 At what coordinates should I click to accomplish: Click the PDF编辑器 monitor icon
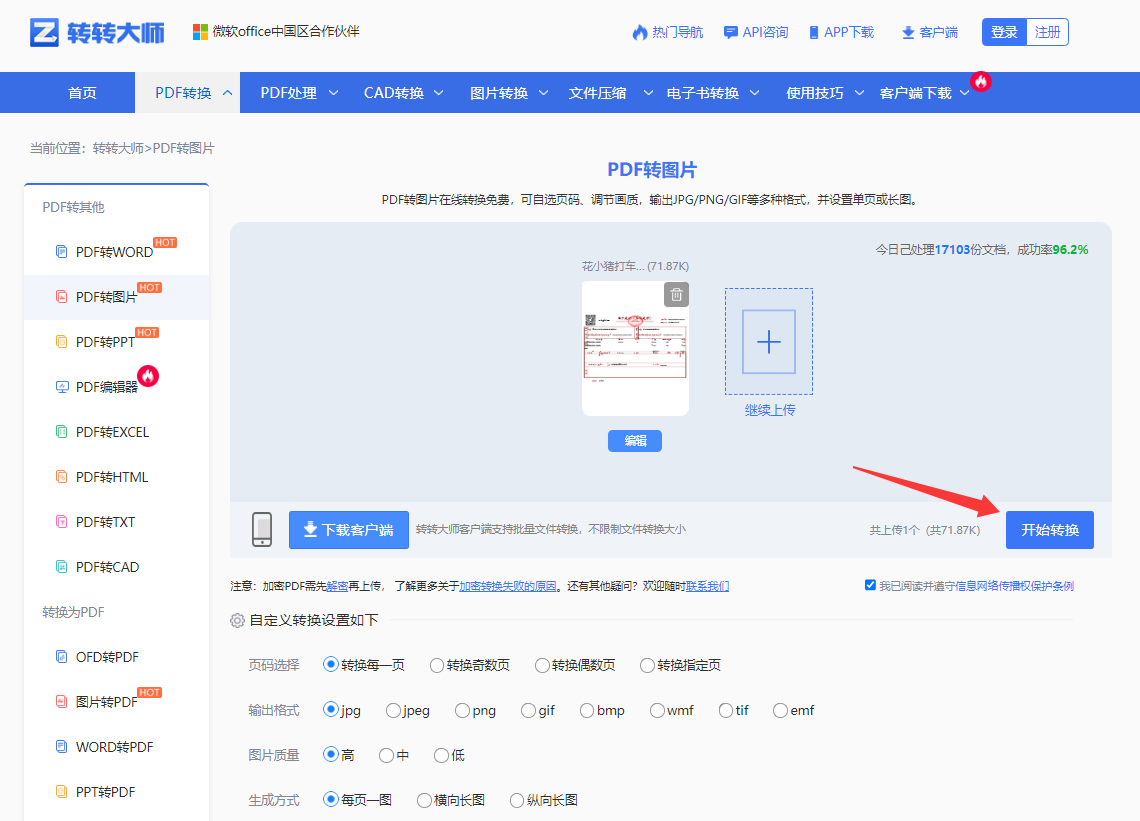(62, 387)
